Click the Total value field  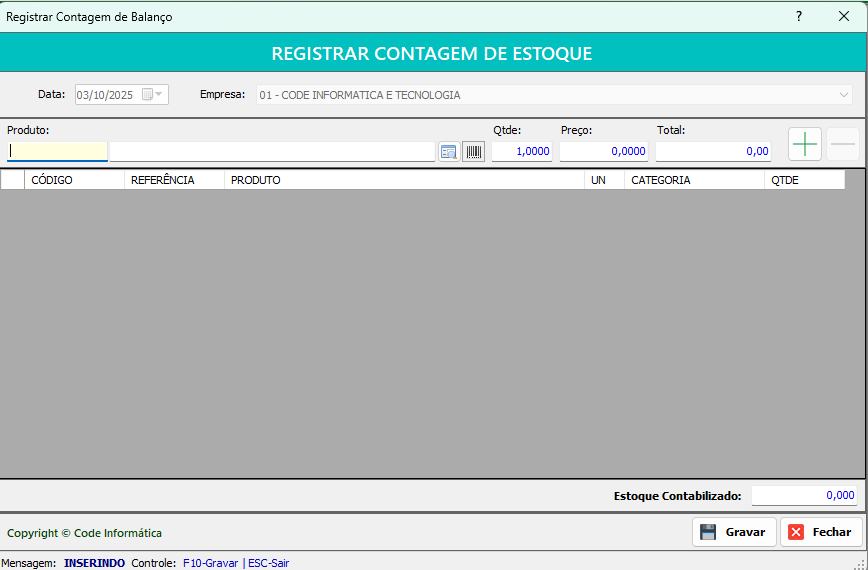(714, 151)
